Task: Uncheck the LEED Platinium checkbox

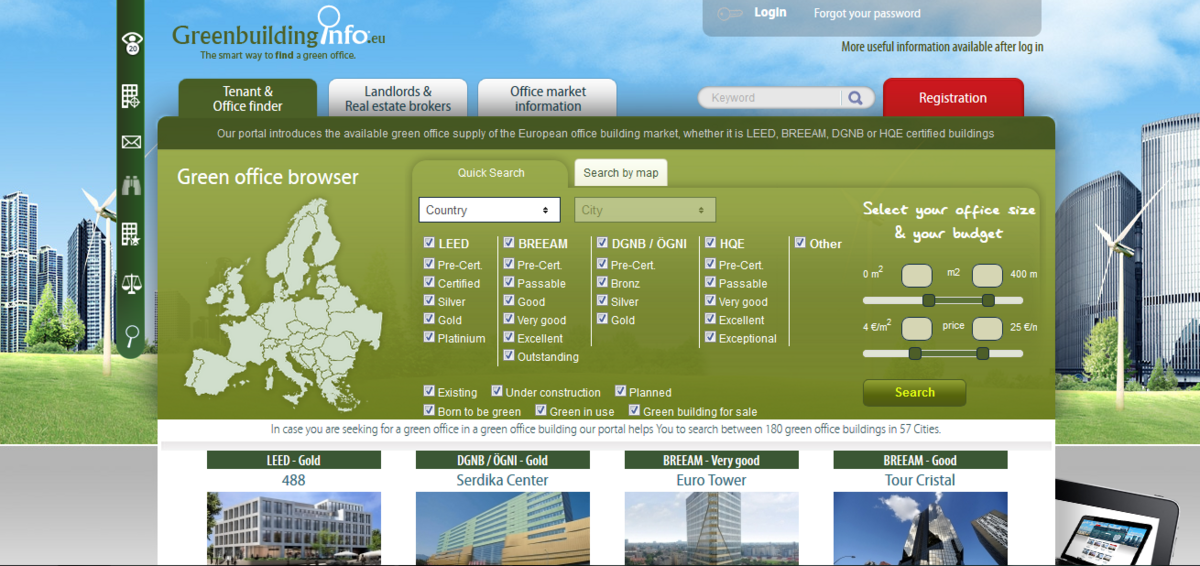Action: pos(429,338)
